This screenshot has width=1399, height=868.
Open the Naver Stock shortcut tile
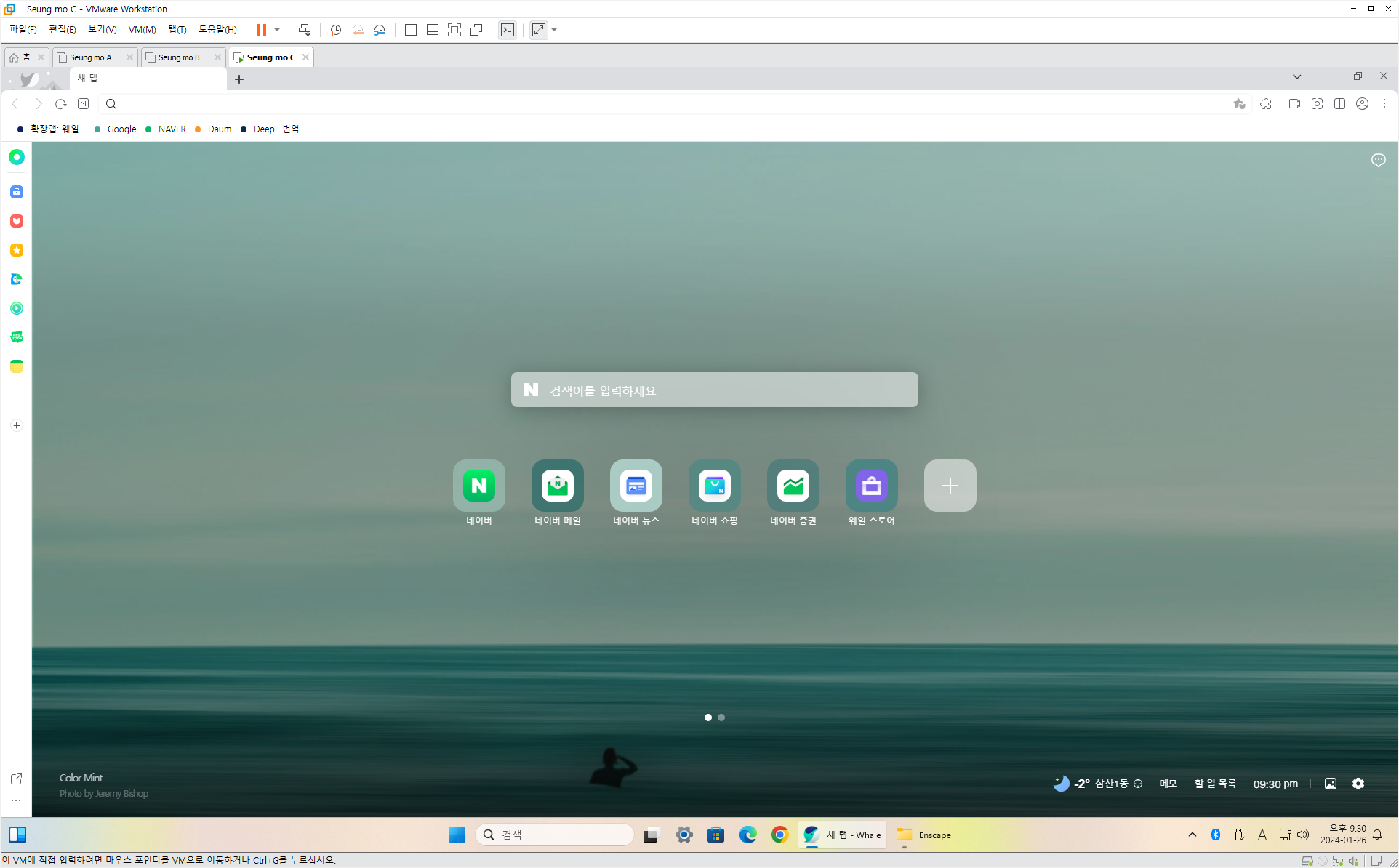[793, 486]
